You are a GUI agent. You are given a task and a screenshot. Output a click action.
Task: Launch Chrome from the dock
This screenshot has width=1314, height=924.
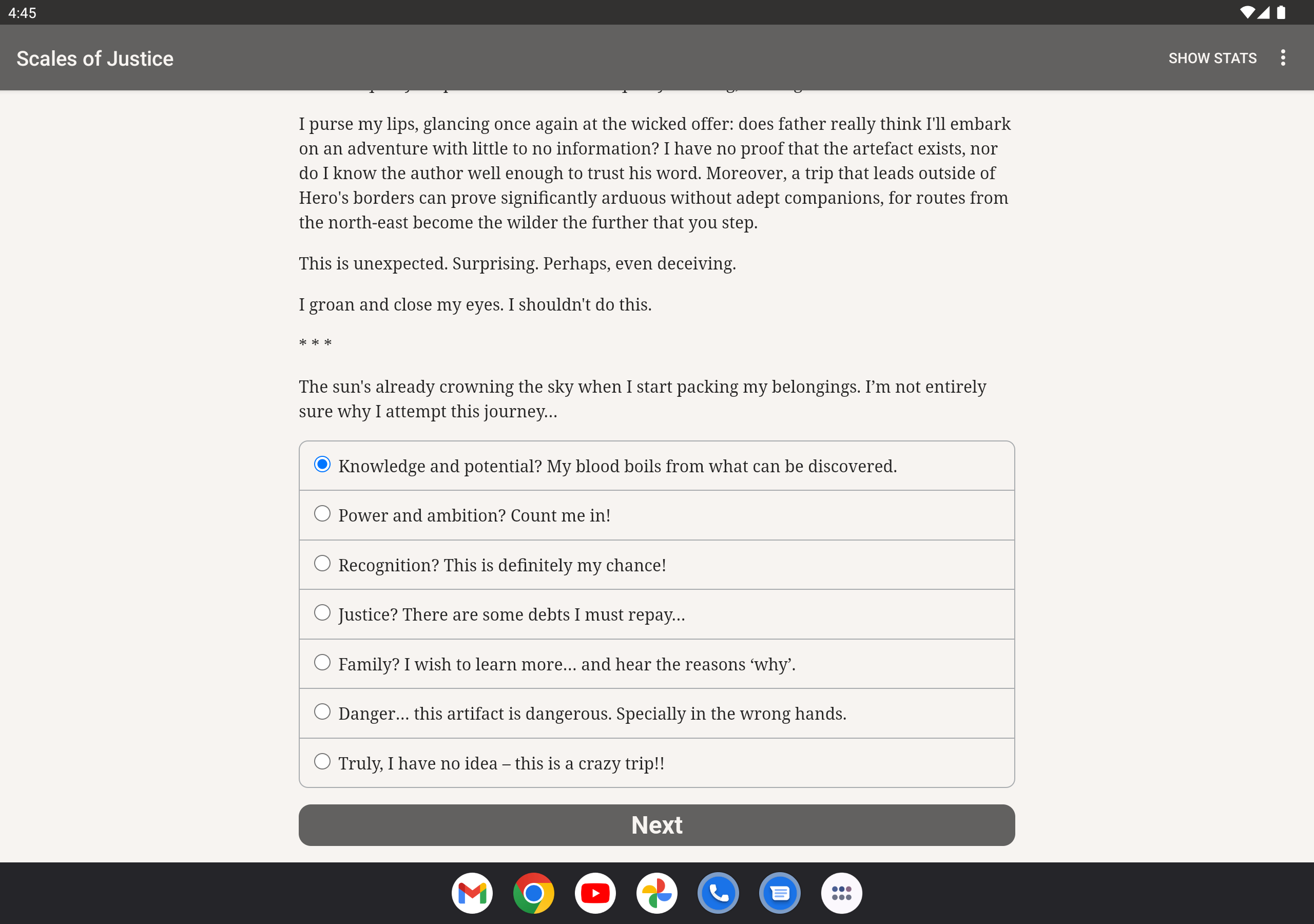pos(533,893)
